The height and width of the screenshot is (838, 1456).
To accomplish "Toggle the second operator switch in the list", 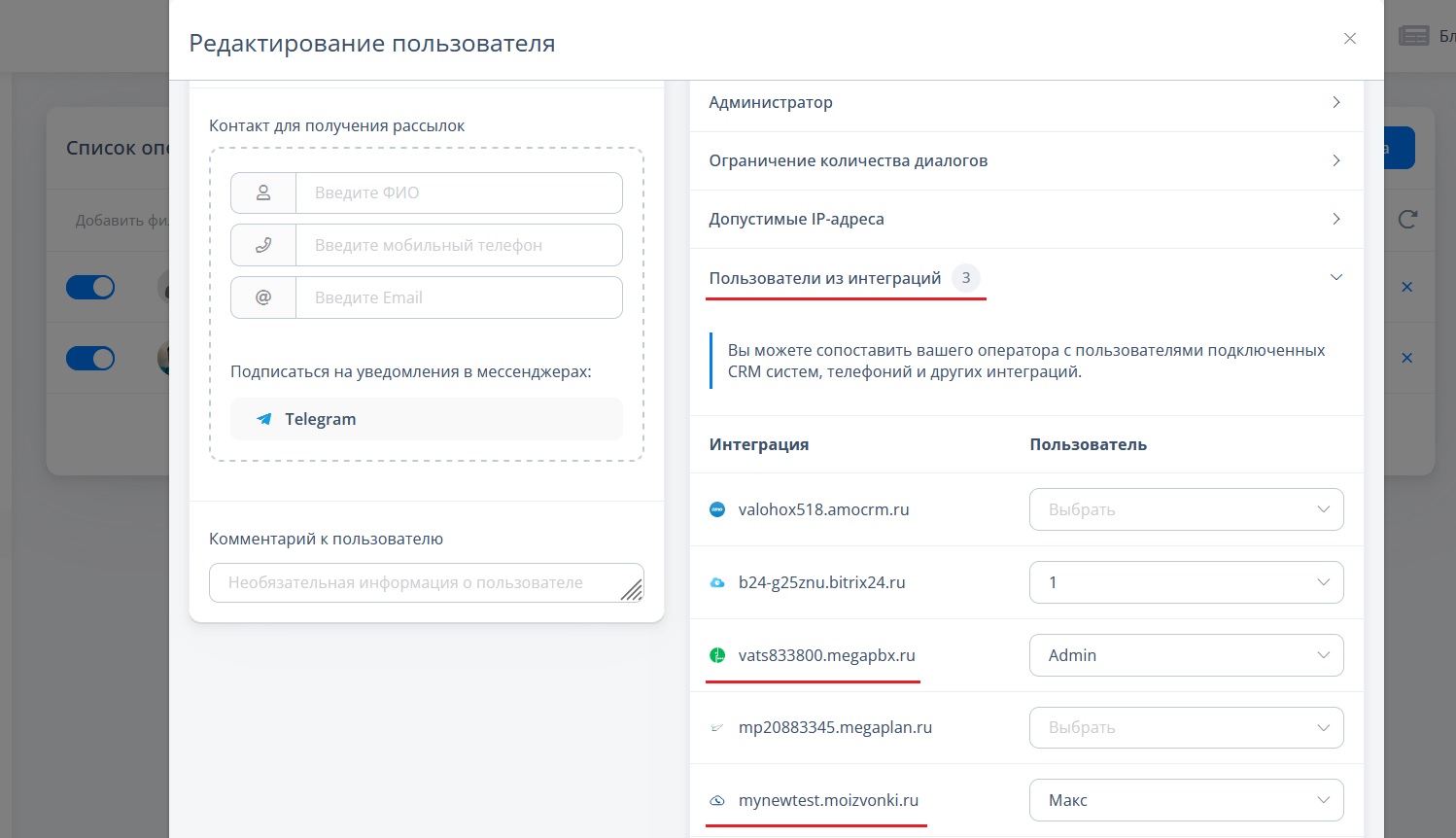I will coord(90,358).
